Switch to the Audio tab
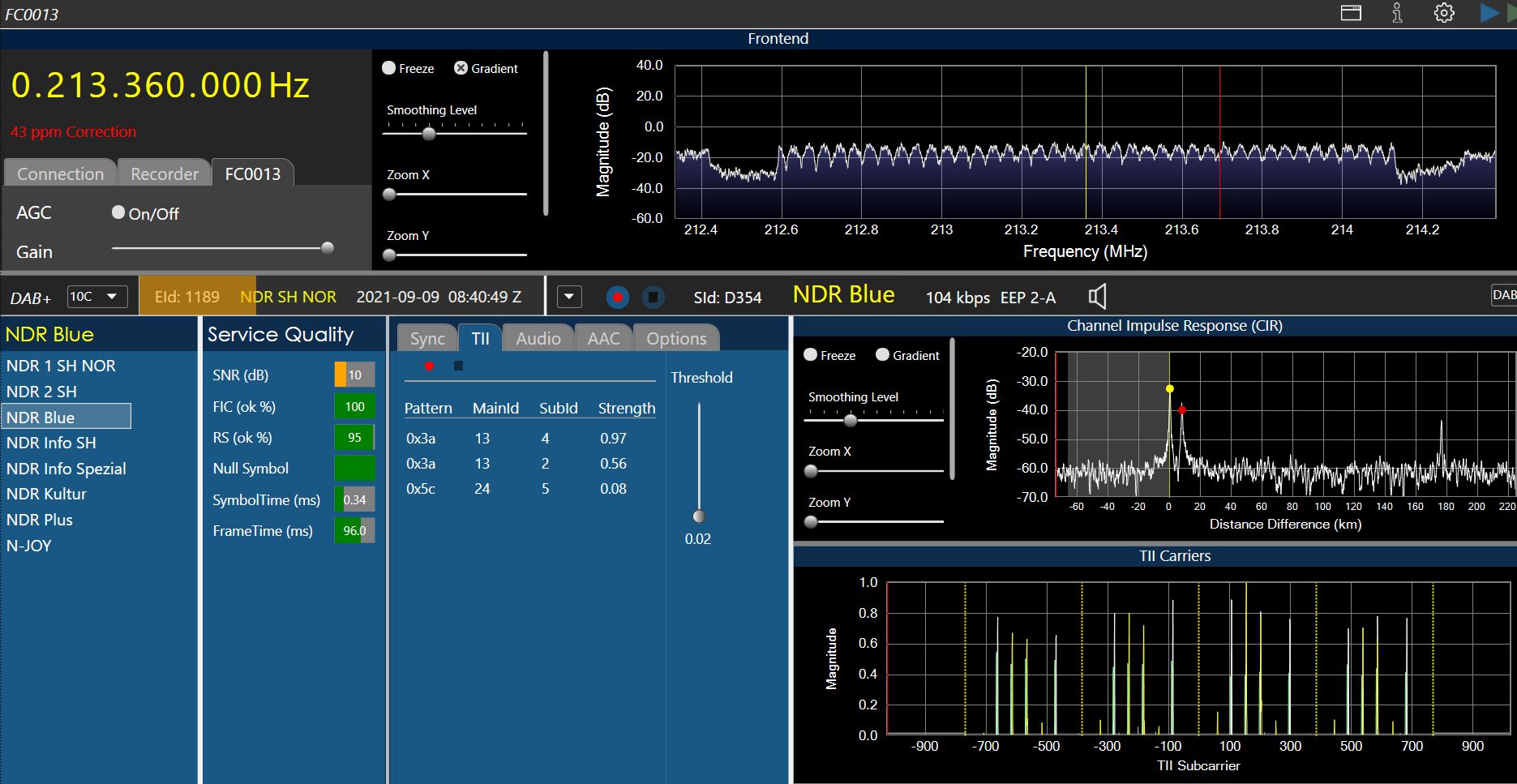The height and width of the screenshot is (784, 1517). point(538,338)
